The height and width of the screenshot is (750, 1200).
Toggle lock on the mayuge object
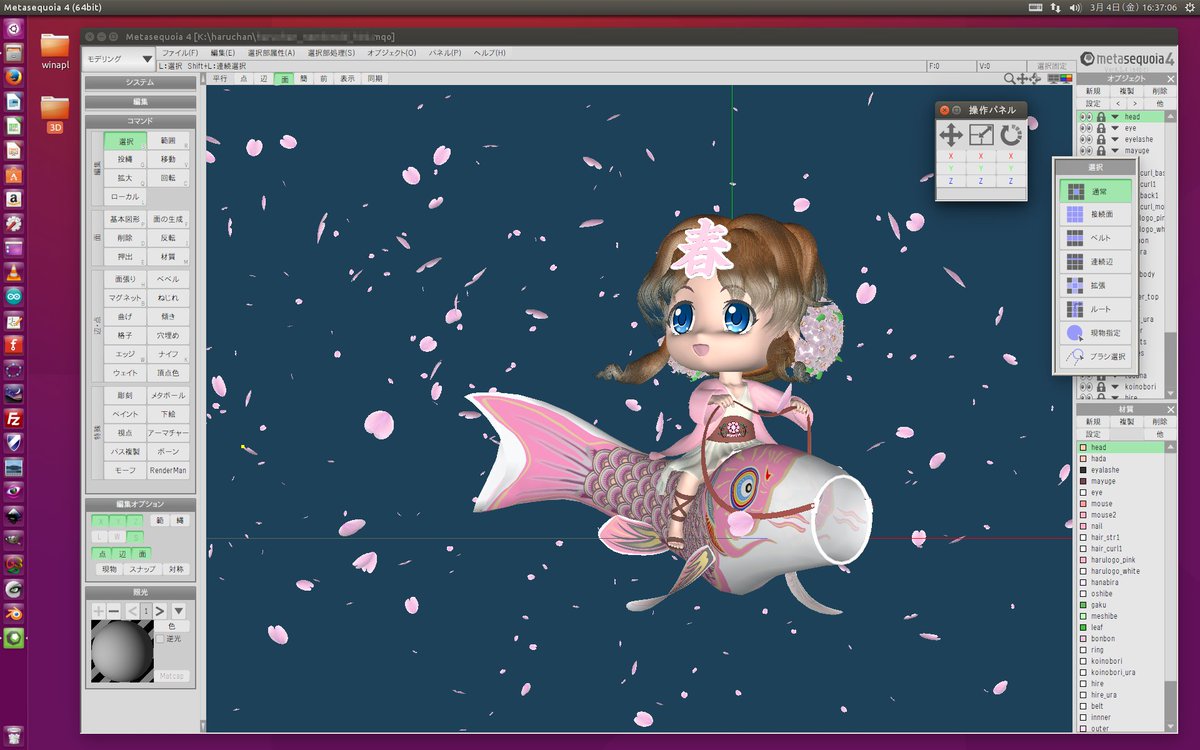coord(1102,150)
